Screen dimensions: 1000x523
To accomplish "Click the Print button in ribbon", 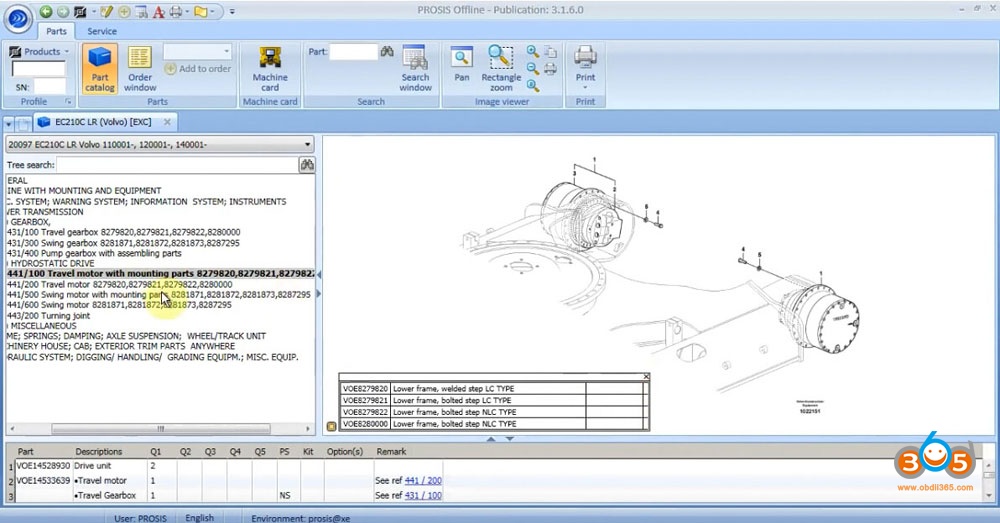I will pyautogui.click(x=585, y=64).
